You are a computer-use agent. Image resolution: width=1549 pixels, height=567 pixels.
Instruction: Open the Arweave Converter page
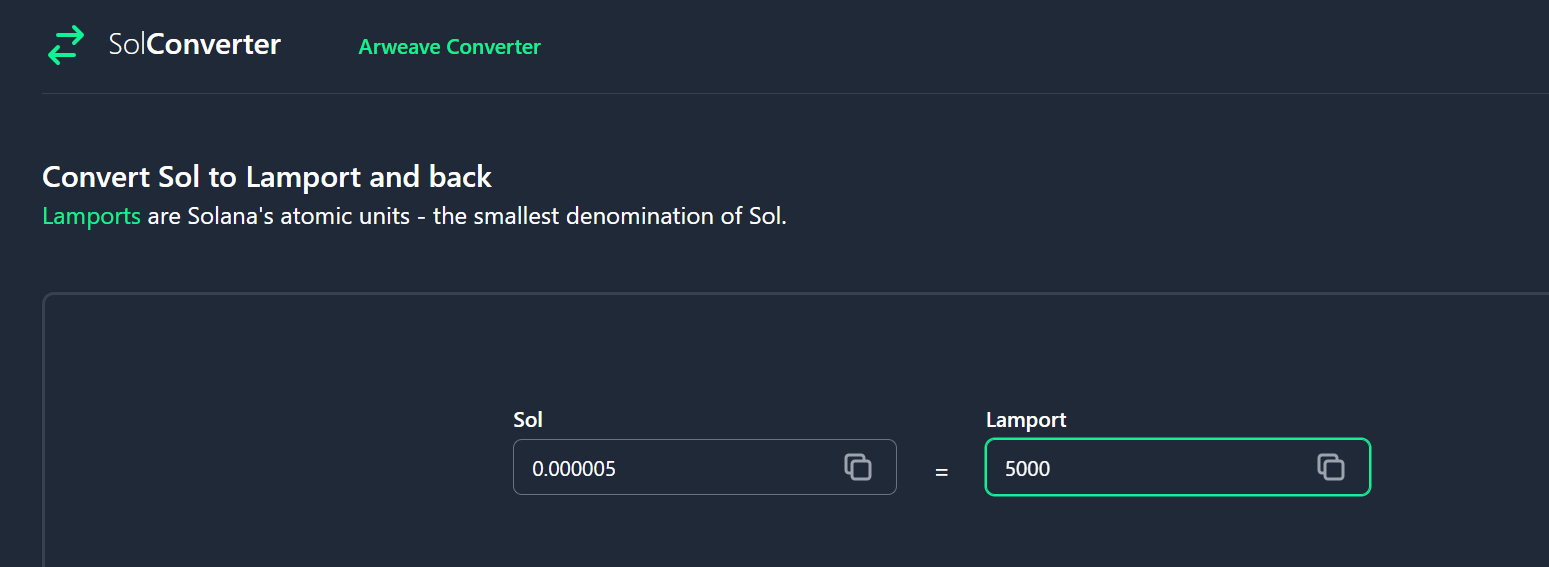tap(449, 47)
